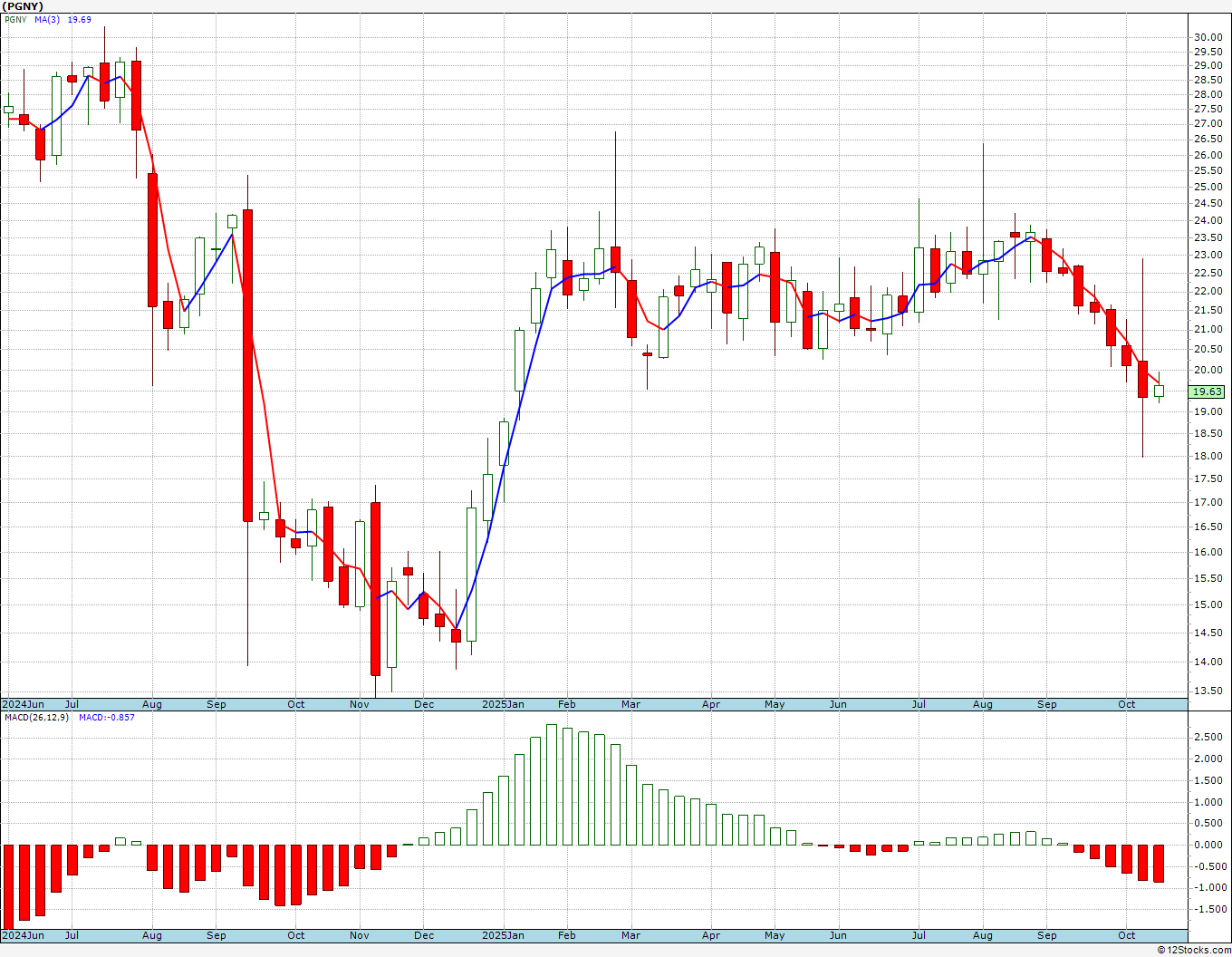Click the 22.00 price axis label
This screenshot has height=957, width=1232.
(x=1208, y=292)
